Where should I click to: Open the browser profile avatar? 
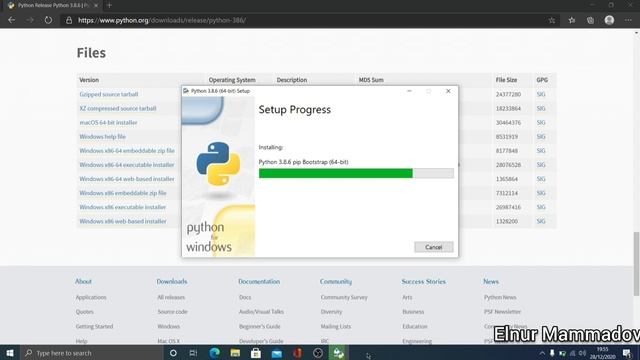[609, 20]
